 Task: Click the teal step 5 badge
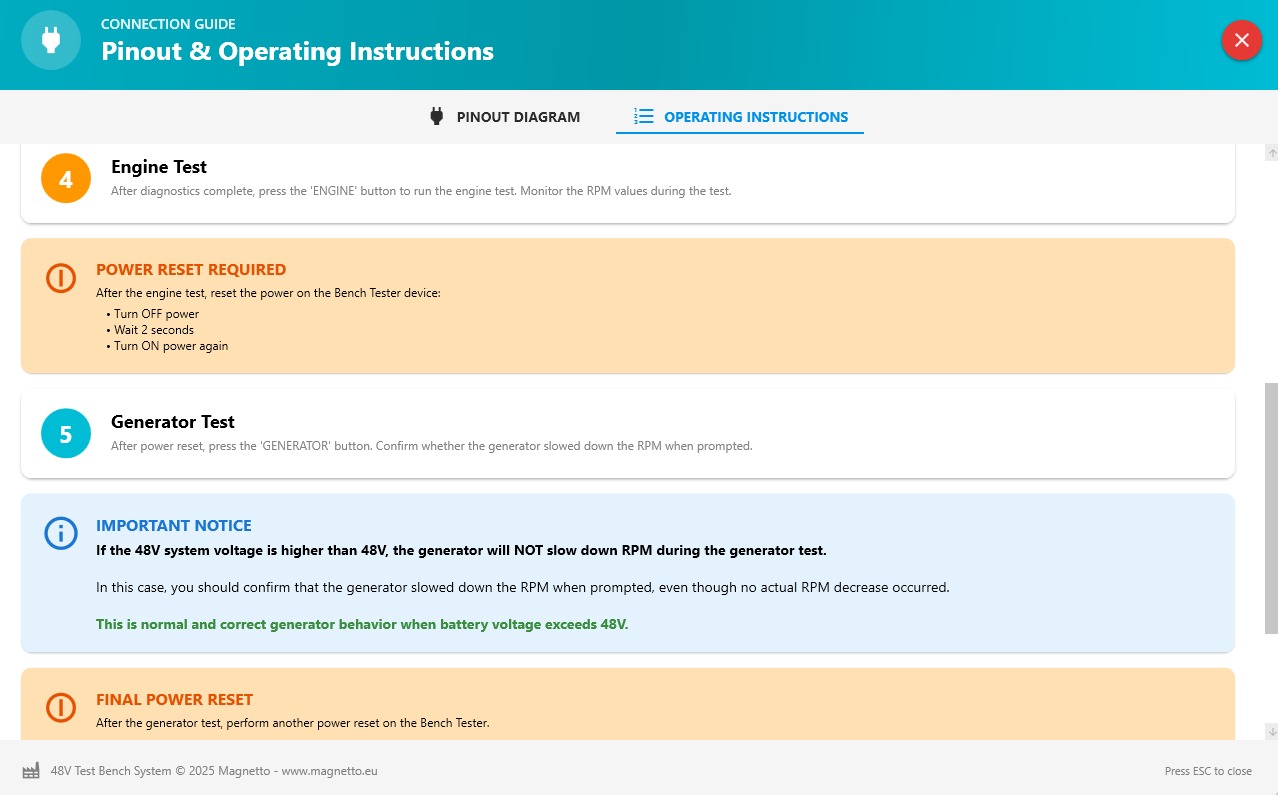coord(66,434)
